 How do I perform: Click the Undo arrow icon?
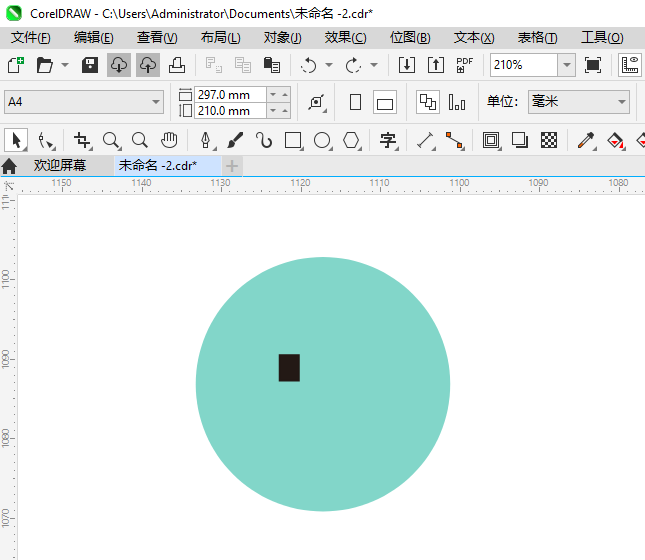coord(309,65)
